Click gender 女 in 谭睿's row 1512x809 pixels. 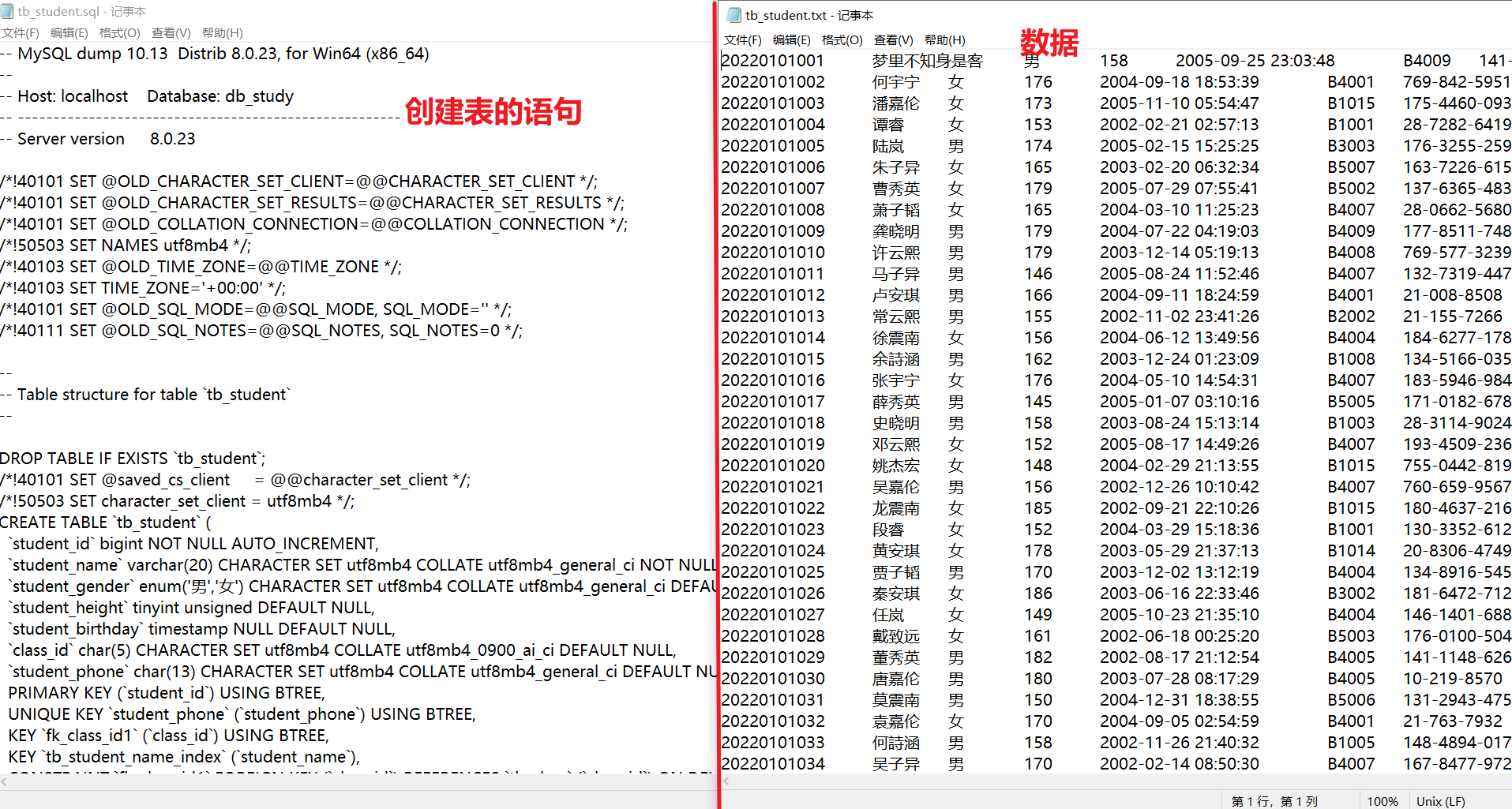pos(956,125)
